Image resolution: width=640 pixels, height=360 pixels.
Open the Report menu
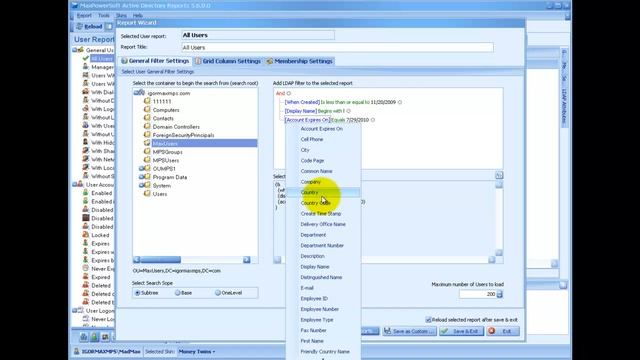point(84,16)
